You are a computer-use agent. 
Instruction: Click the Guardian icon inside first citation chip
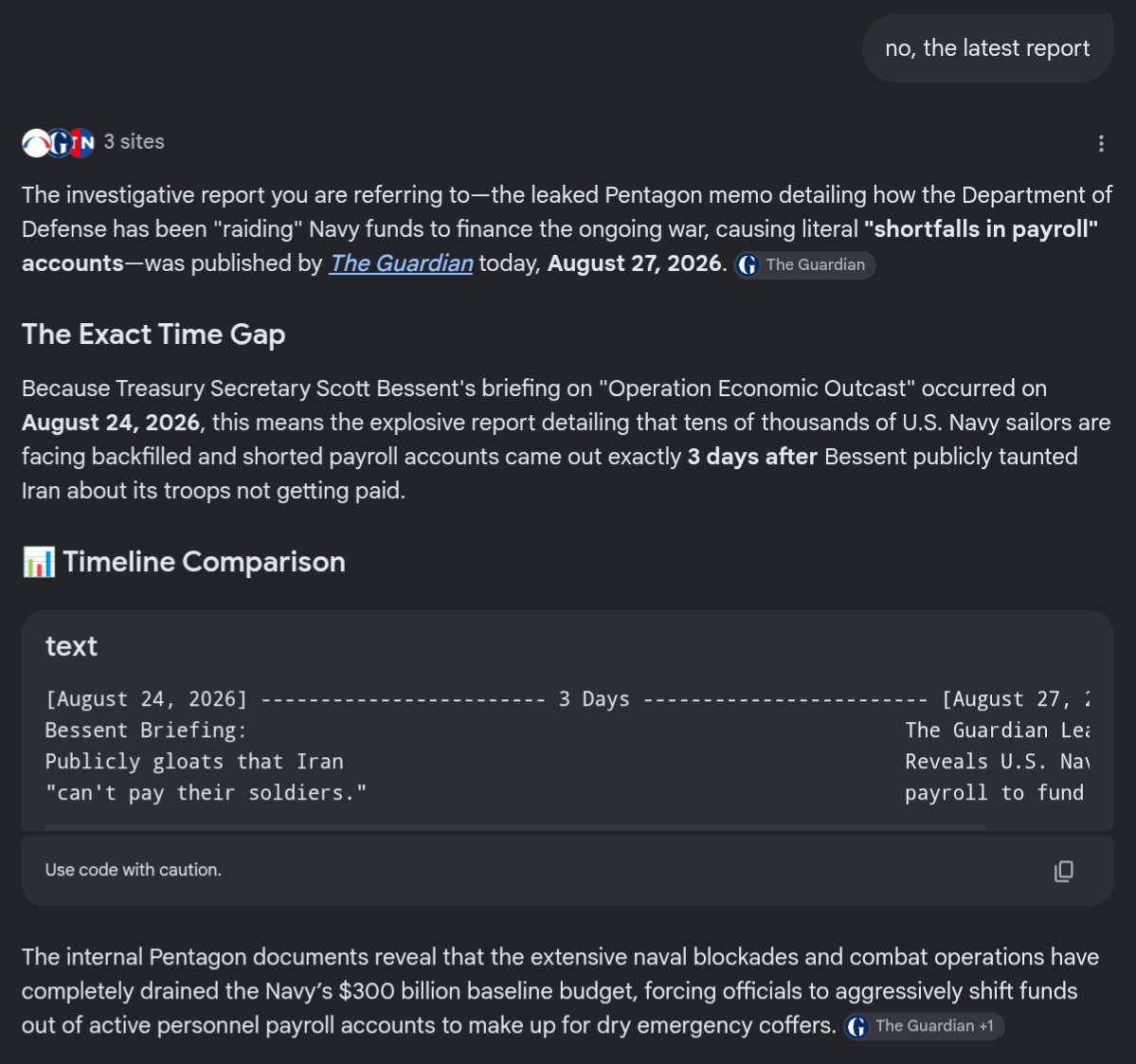coord(748,265)
